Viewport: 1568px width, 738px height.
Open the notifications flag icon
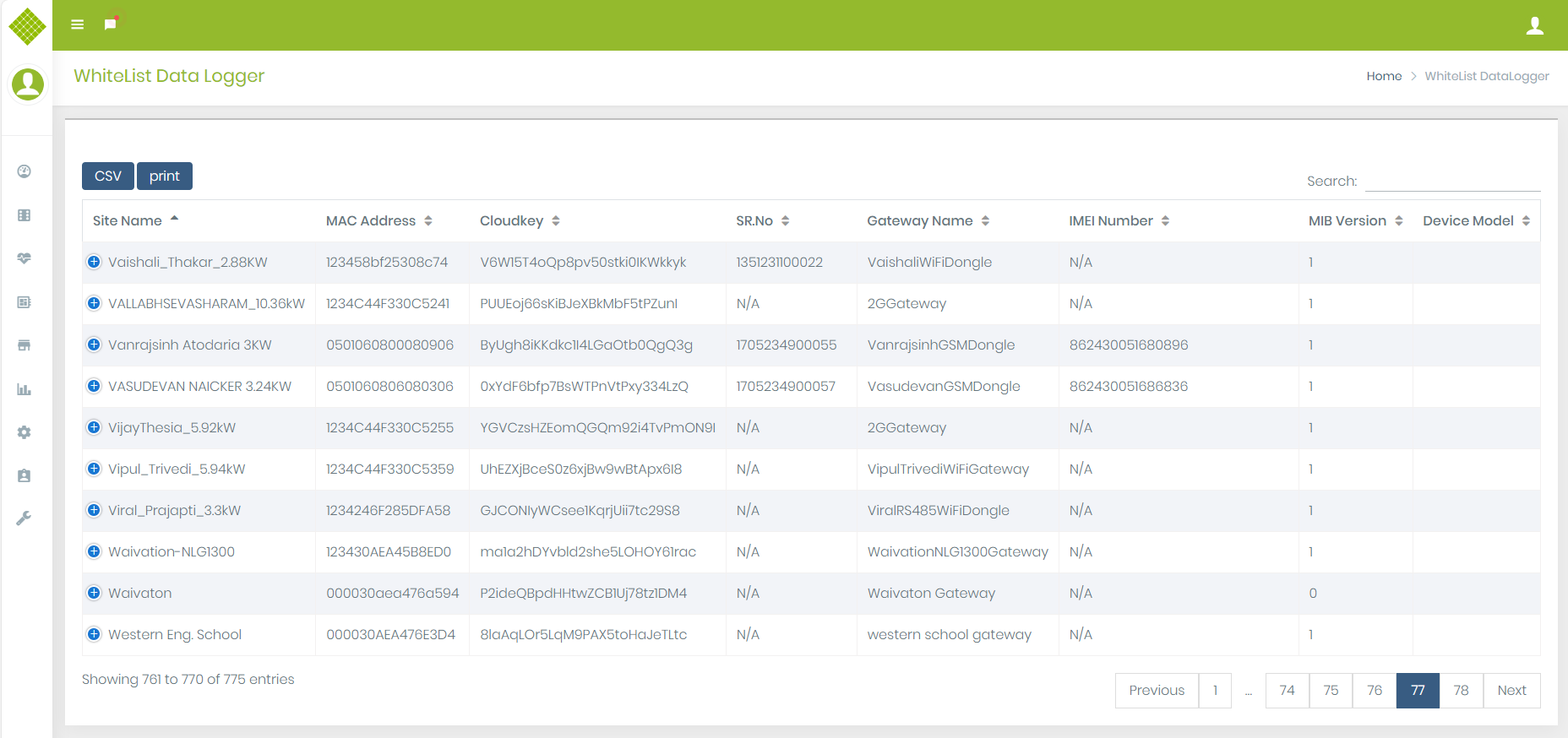110,24
